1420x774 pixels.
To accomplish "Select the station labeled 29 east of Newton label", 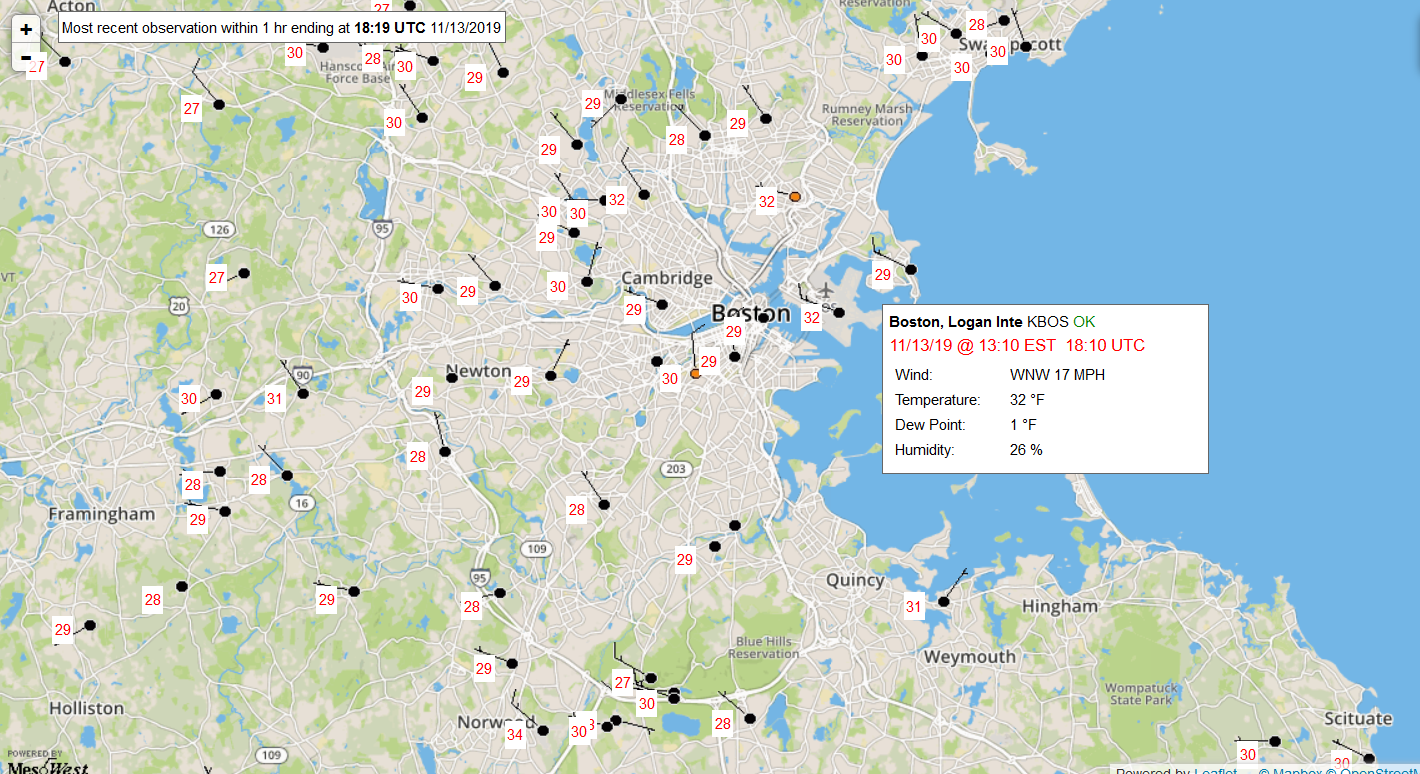I will pyautogui.click(x=550, y=376).
